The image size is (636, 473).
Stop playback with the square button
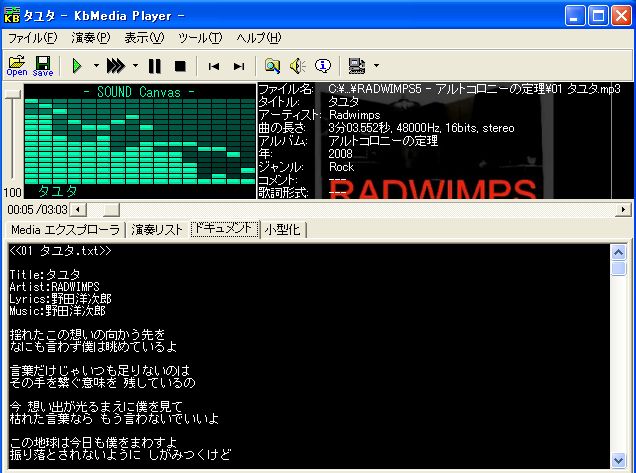(180, 66)
